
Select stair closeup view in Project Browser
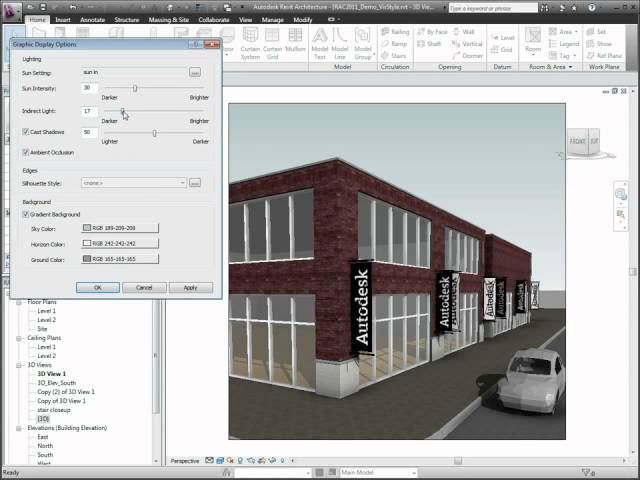click(54, 410)
